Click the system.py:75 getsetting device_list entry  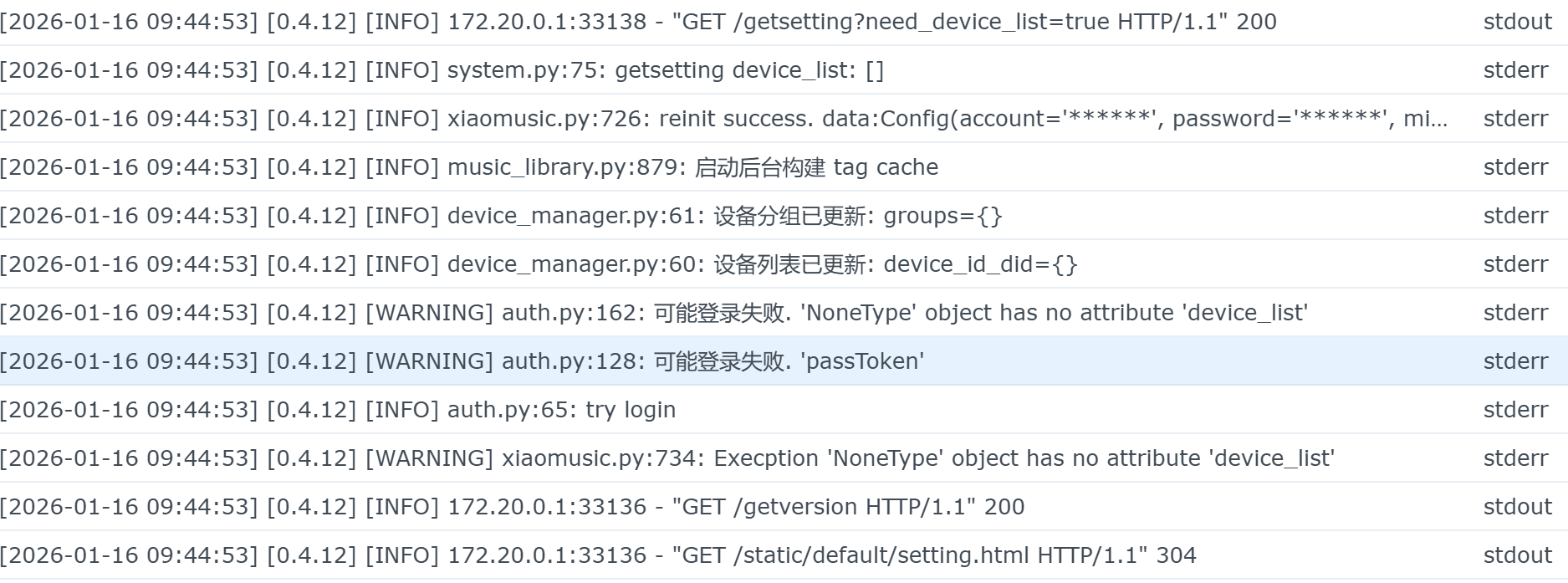(442, 70)
